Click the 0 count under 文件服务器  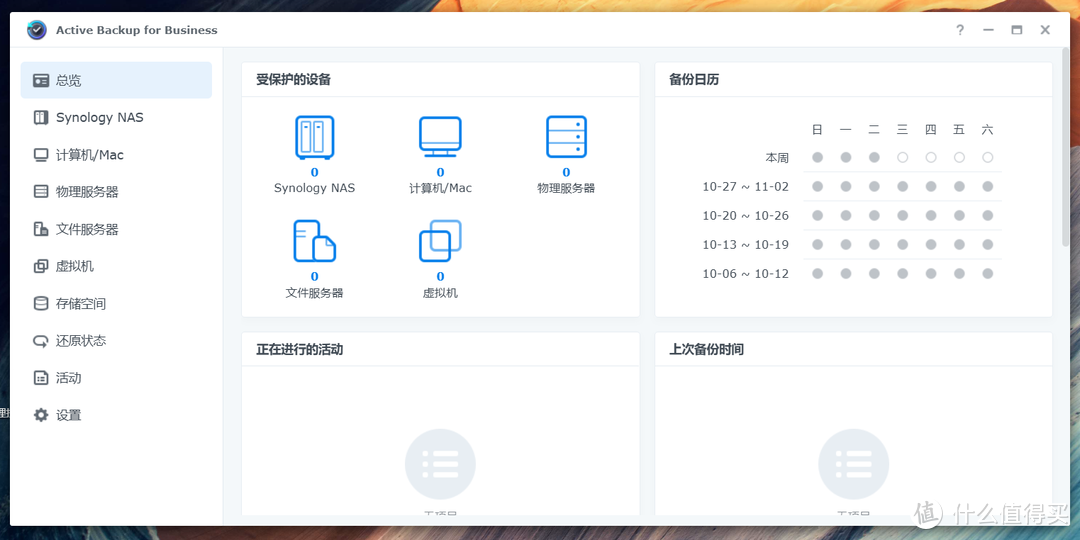(x=315, y=277)
